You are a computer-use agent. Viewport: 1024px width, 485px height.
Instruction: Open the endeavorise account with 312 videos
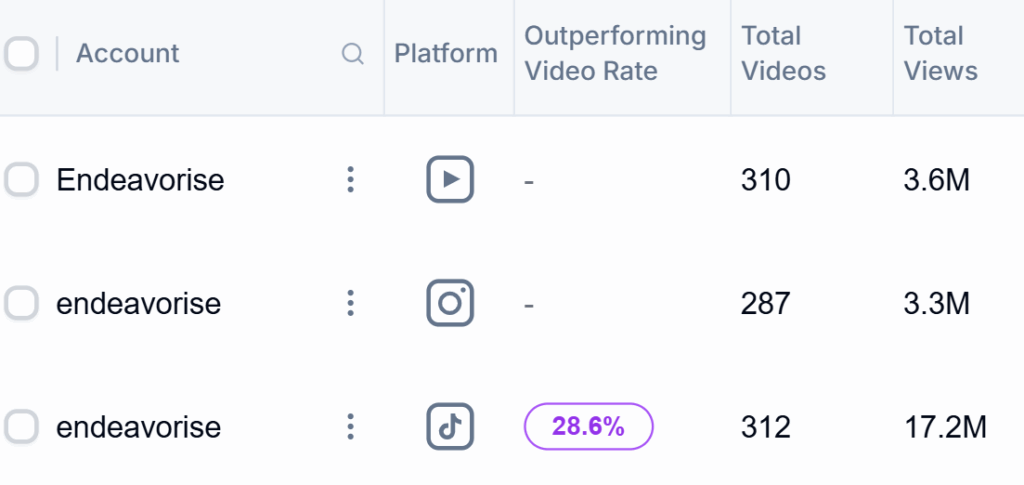[138, 427]
